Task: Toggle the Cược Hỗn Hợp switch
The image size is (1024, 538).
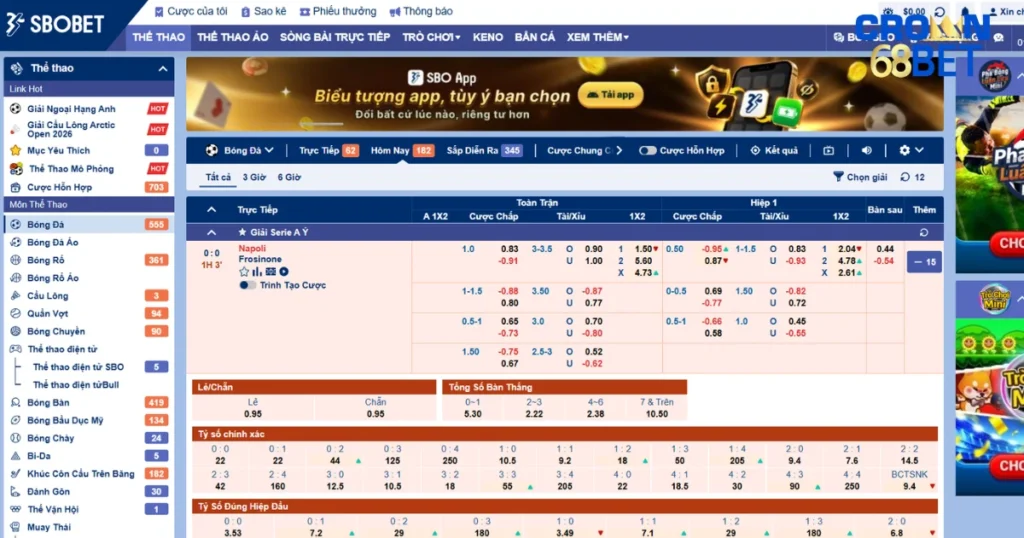Action: pos(647,150)
